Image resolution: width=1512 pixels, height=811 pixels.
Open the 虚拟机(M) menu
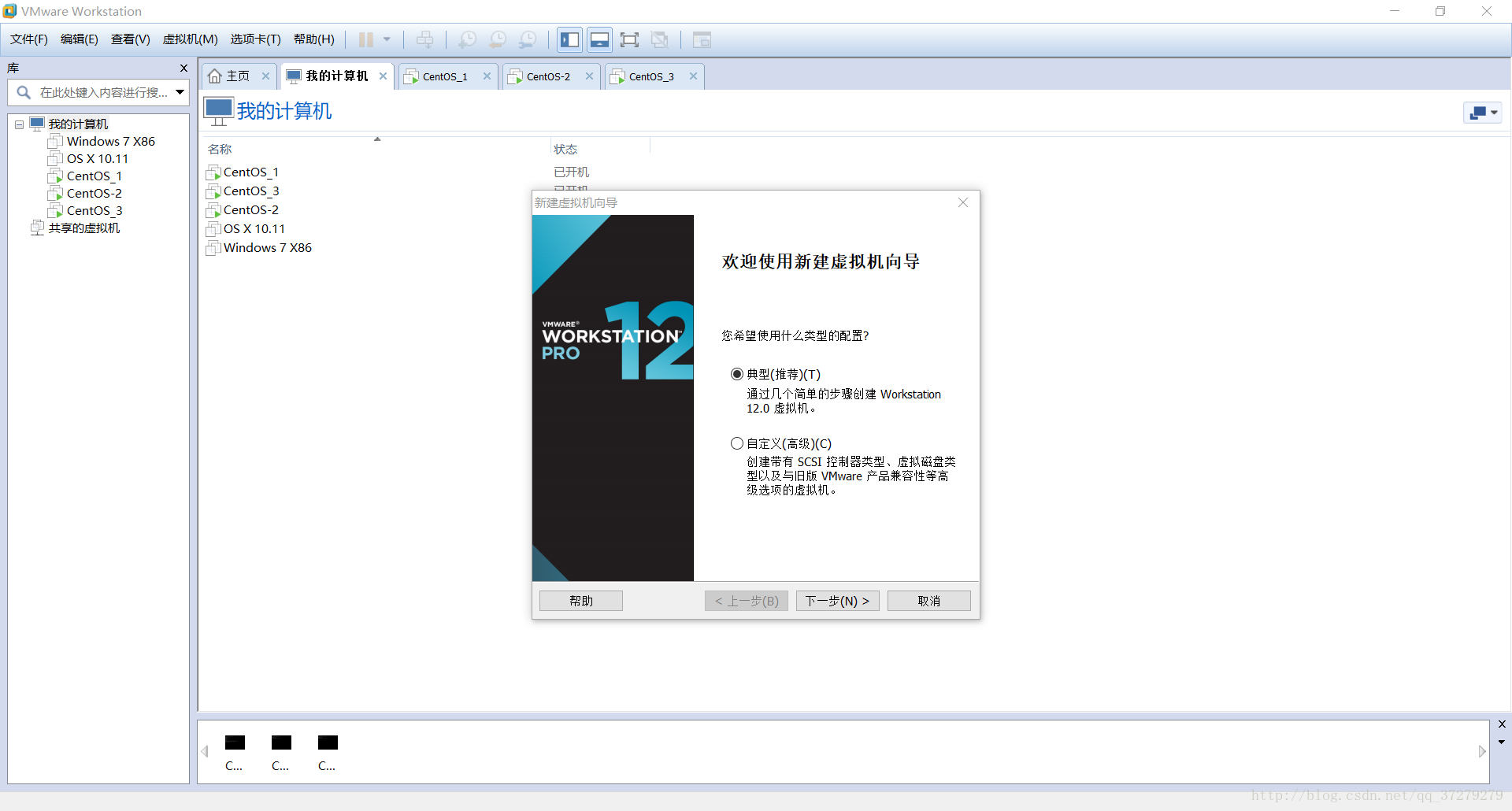191,39
